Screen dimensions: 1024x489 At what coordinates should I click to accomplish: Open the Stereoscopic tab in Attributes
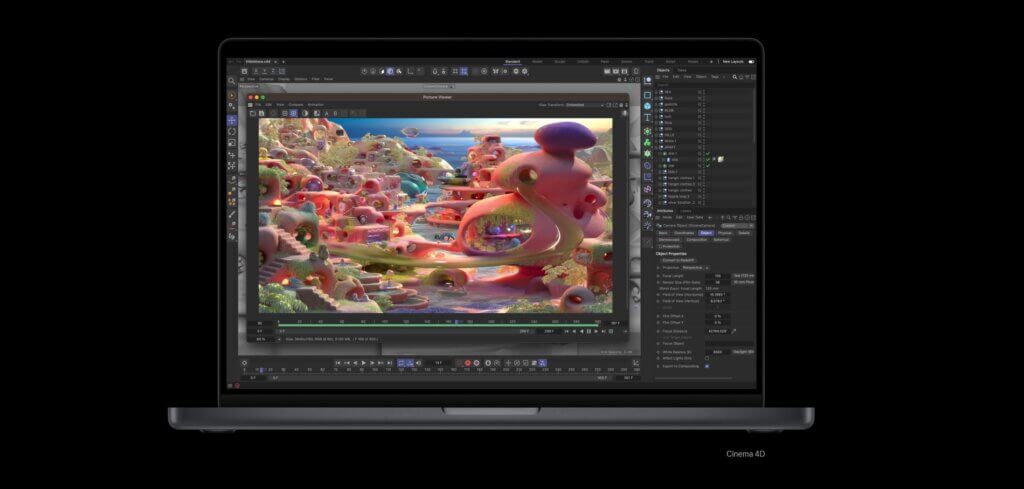click(669, 240)
